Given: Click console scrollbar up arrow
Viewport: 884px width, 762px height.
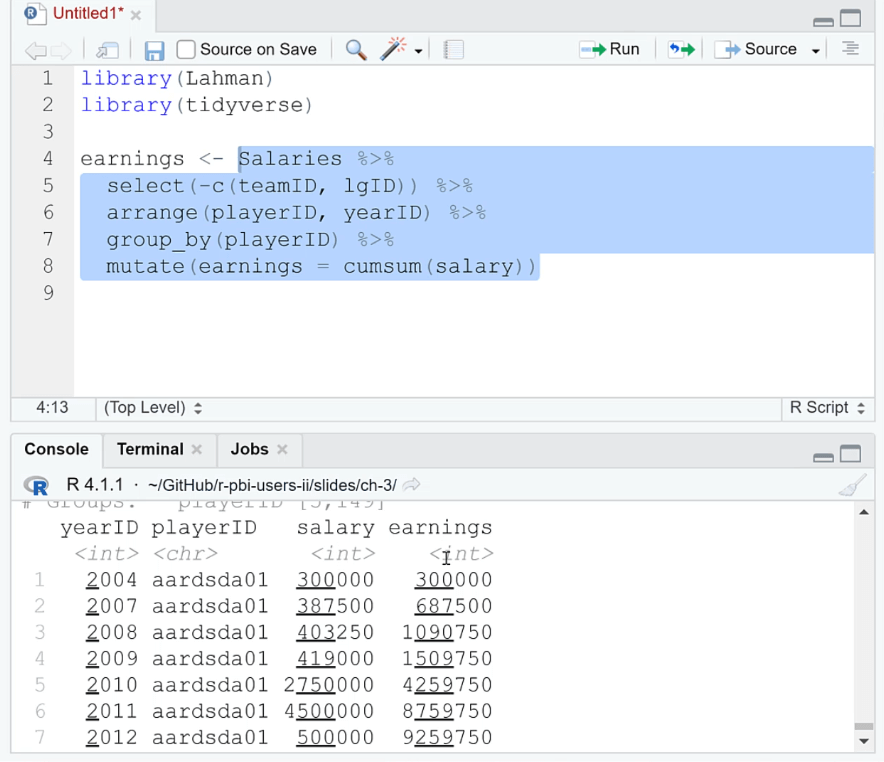Looking at the screenshot, I should [864, 512].
